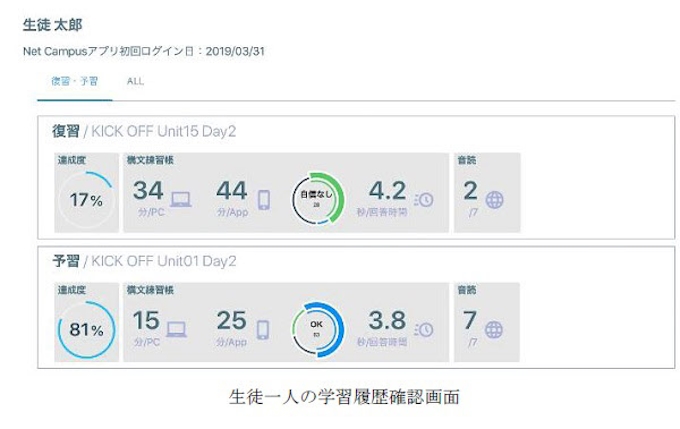This screenshot has height=429, width=680.
Task: Click the 4.2 秒/回答時間 value
Action: (387, 193)
